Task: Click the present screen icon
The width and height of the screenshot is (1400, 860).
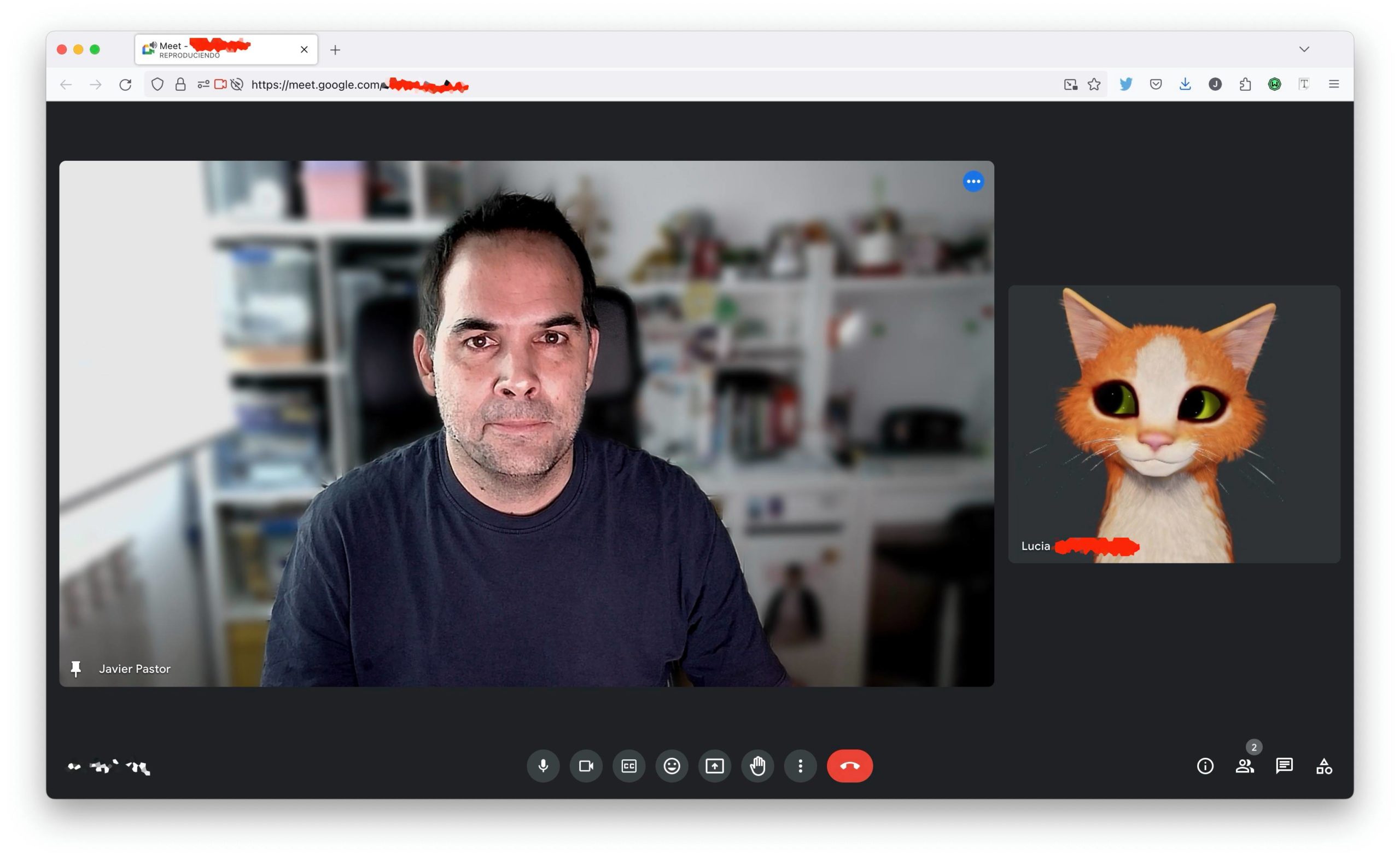Action: (715, 765)
